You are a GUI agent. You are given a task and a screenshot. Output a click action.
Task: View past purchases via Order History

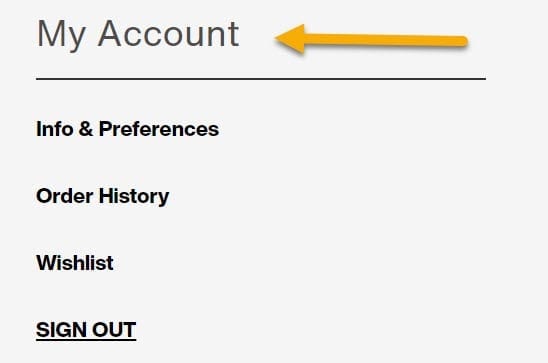pyautogui.click(x=102, y=196)
